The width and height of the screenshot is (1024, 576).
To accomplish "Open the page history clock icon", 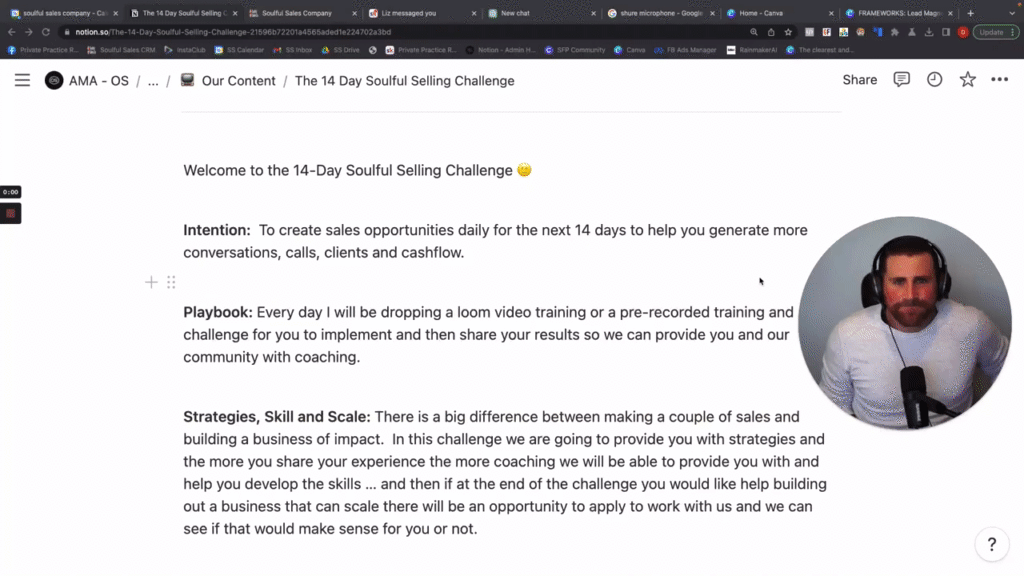I will click(934, 80).
